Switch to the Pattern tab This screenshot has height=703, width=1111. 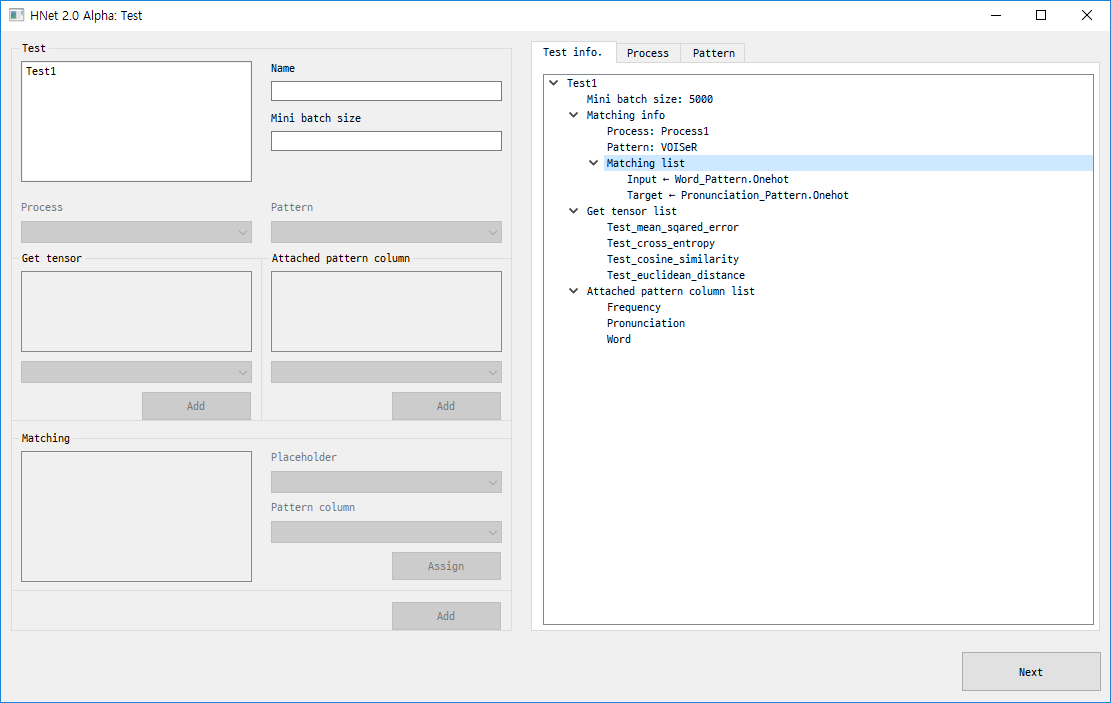point(712,52)
